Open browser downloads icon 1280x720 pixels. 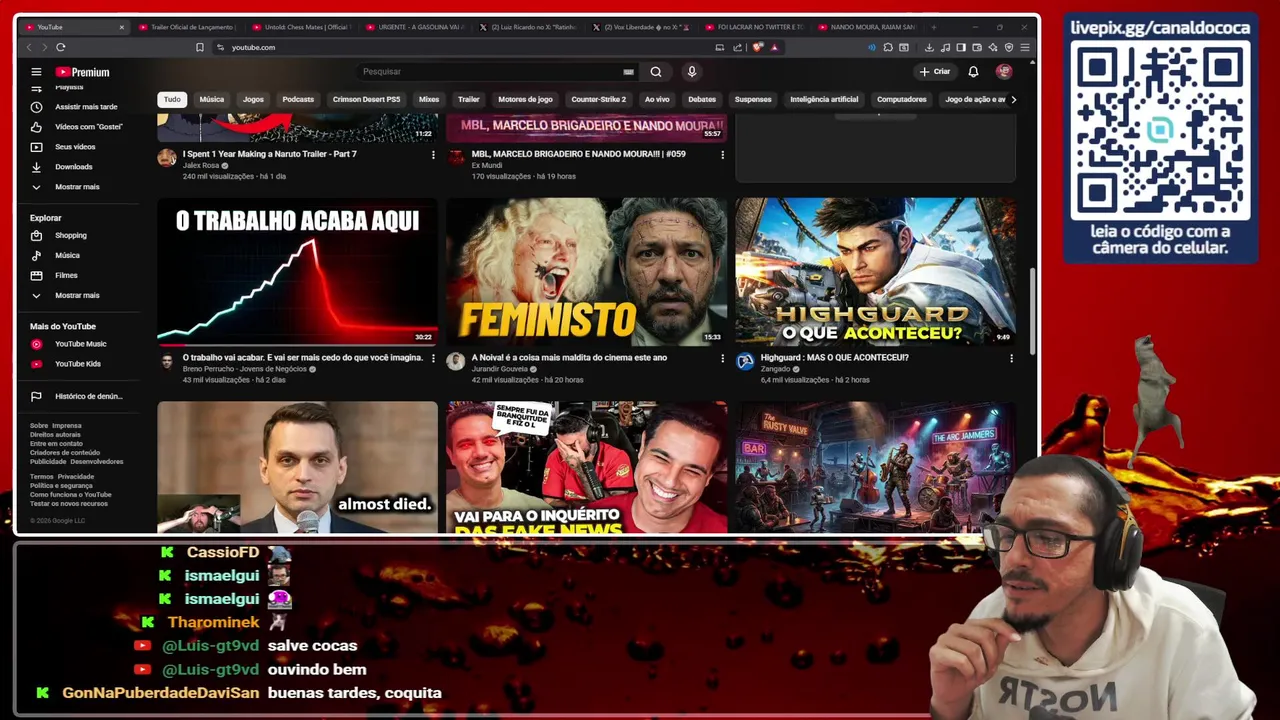(x=929, y=47)
